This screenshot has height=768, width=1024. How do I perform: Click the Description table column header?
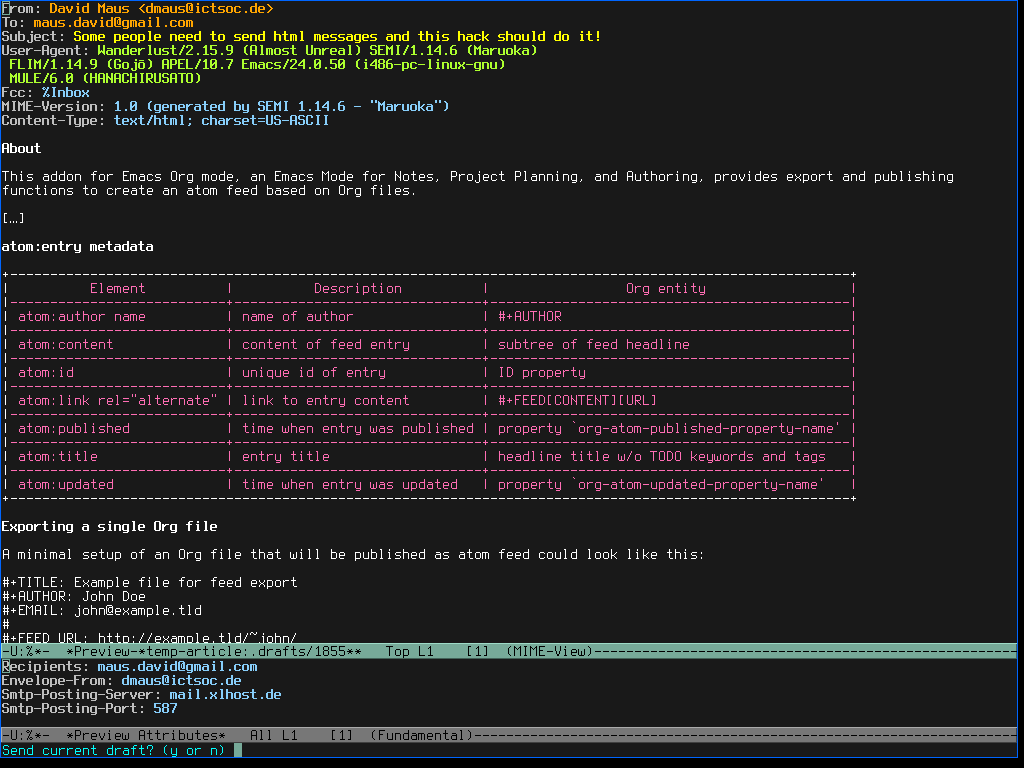358,289
